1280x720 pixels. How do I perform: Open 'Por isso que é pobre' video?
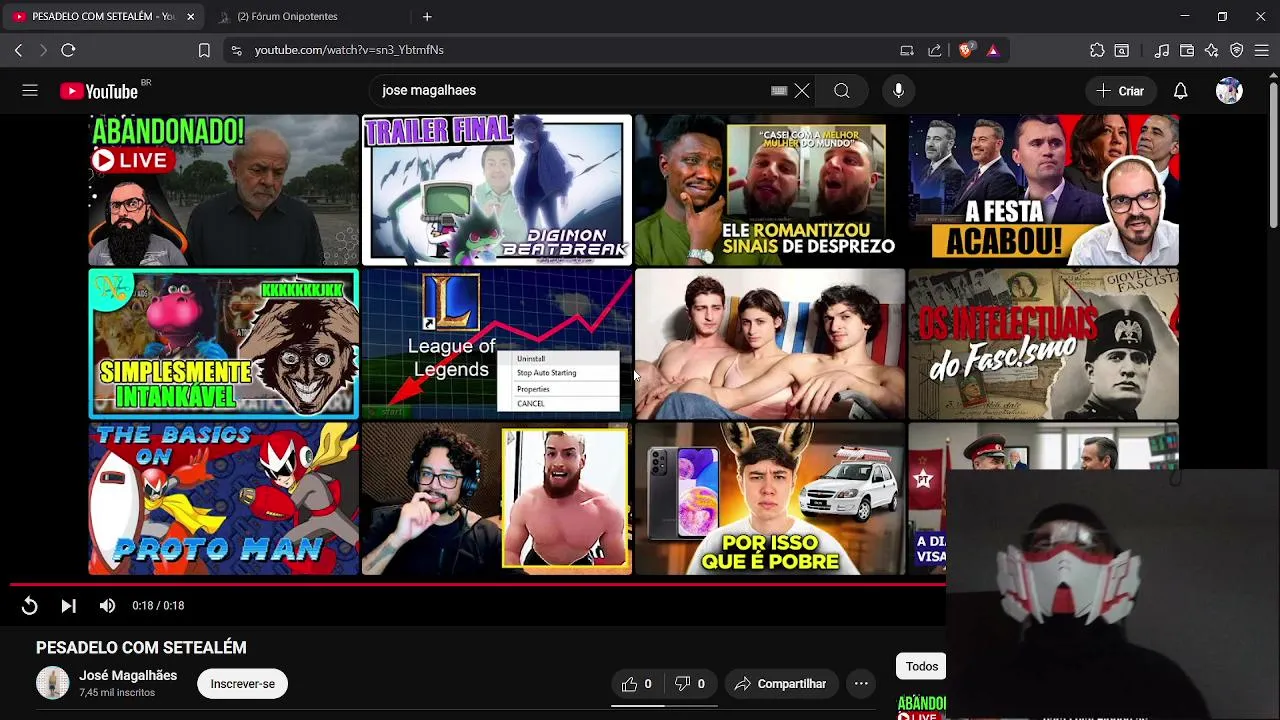pos(770,499)
